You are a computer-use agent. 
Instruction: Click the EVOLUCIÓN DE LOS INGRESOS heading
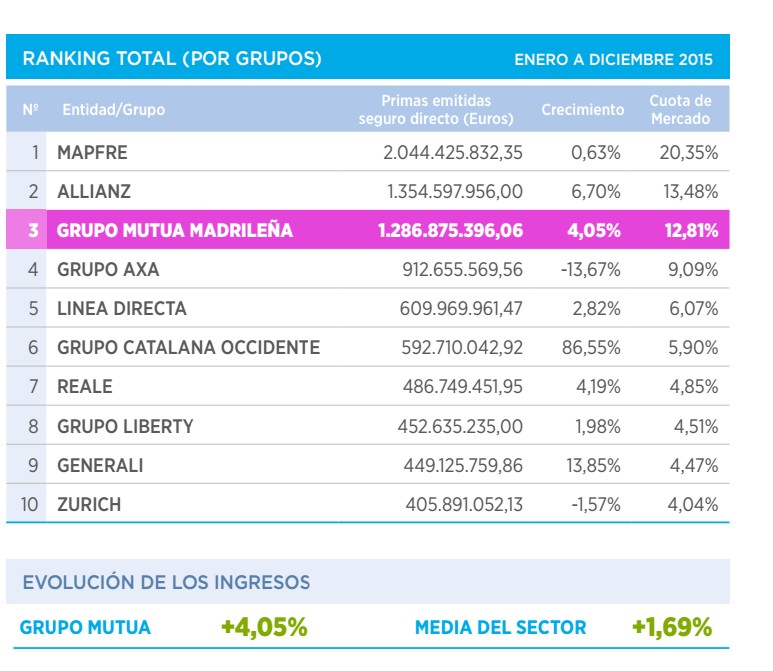[x=166, y=582]
